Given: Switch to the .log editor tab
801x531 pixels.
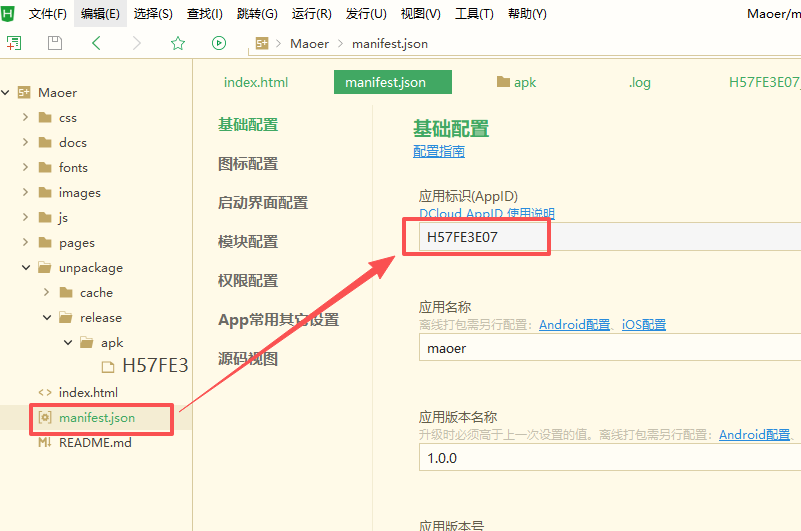Looking at the screenshot, I should tap(640, 82).
